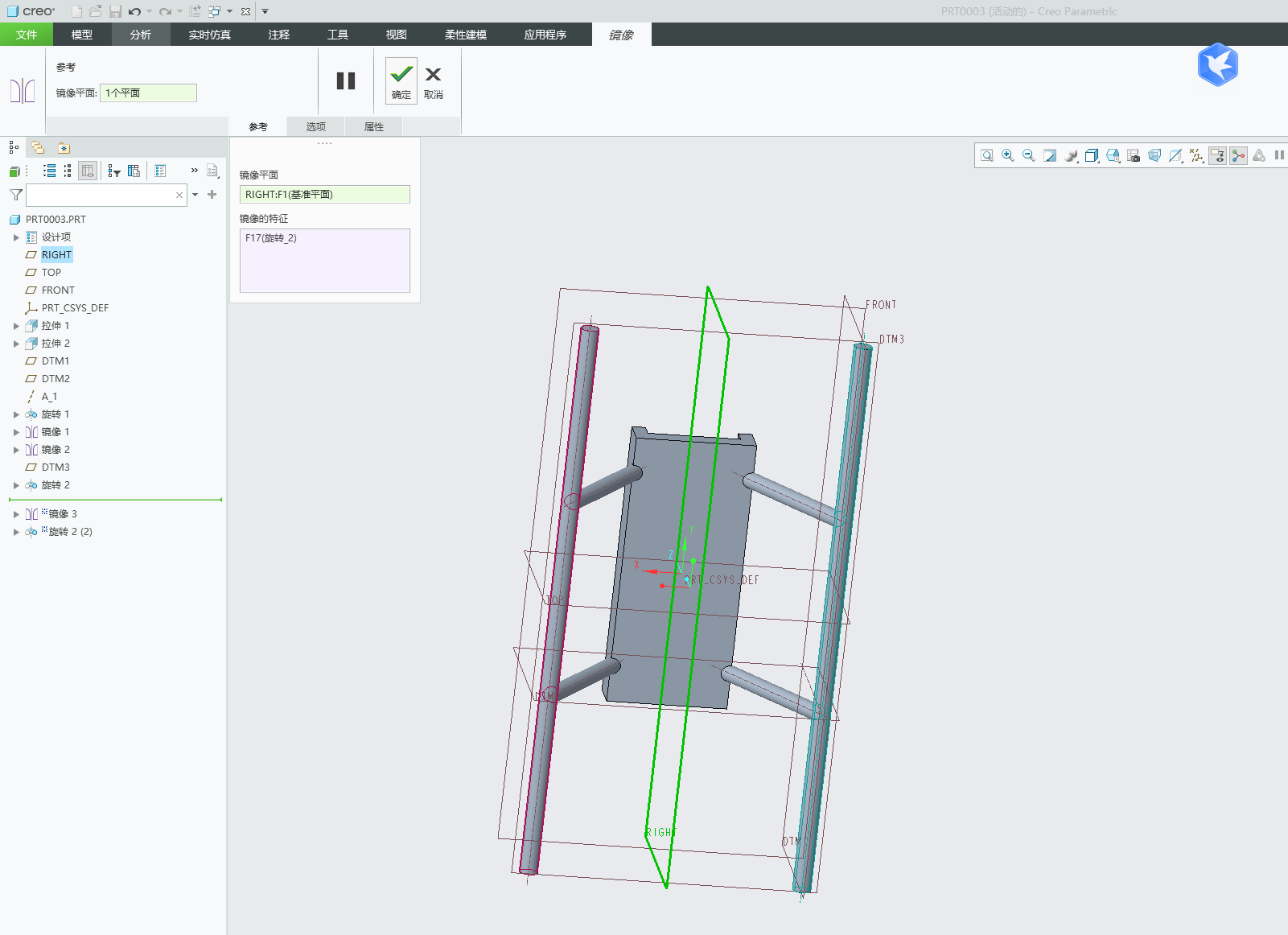Toggle the perspective view icon

[x=1154, y=155]
